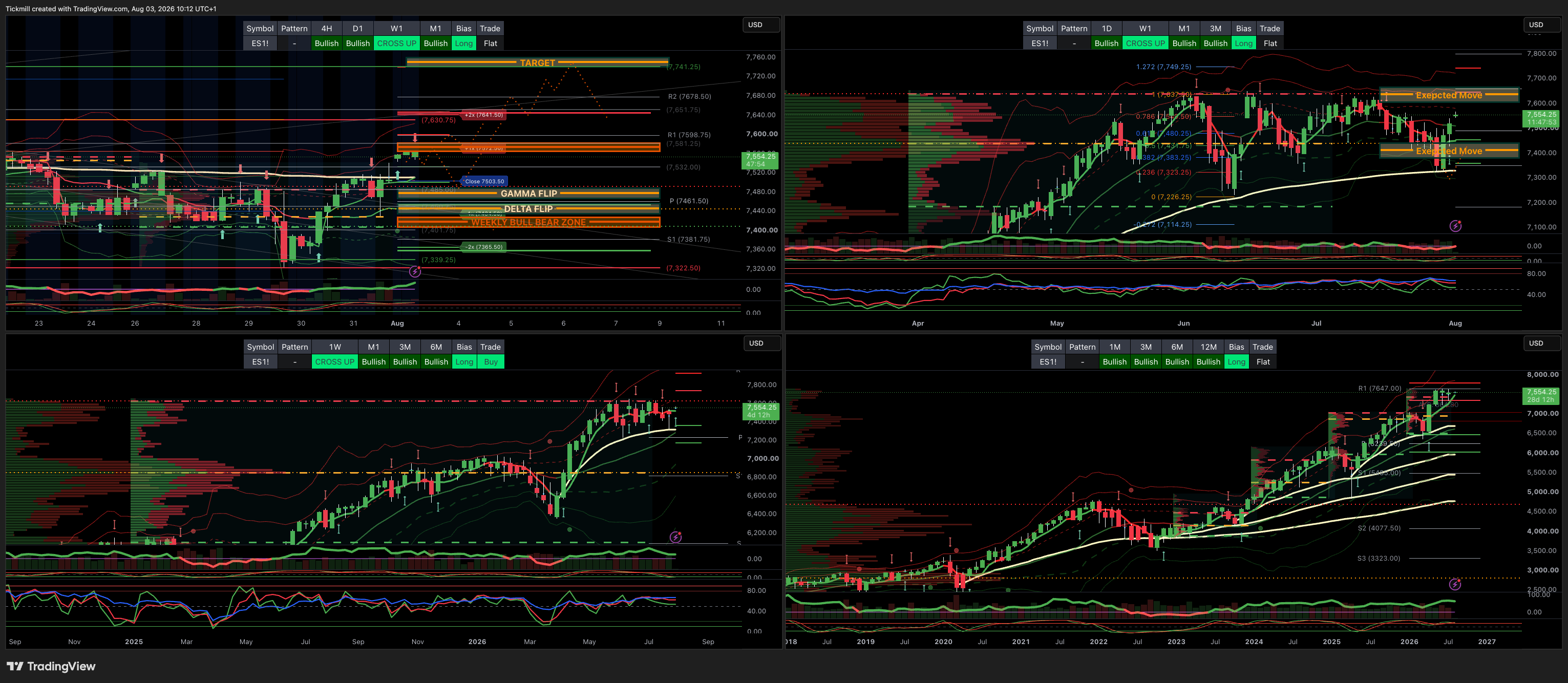The image size is (1568, 683).
Task: Select the -2x (7365.50) deviation marker
Action: coord(484,247)
